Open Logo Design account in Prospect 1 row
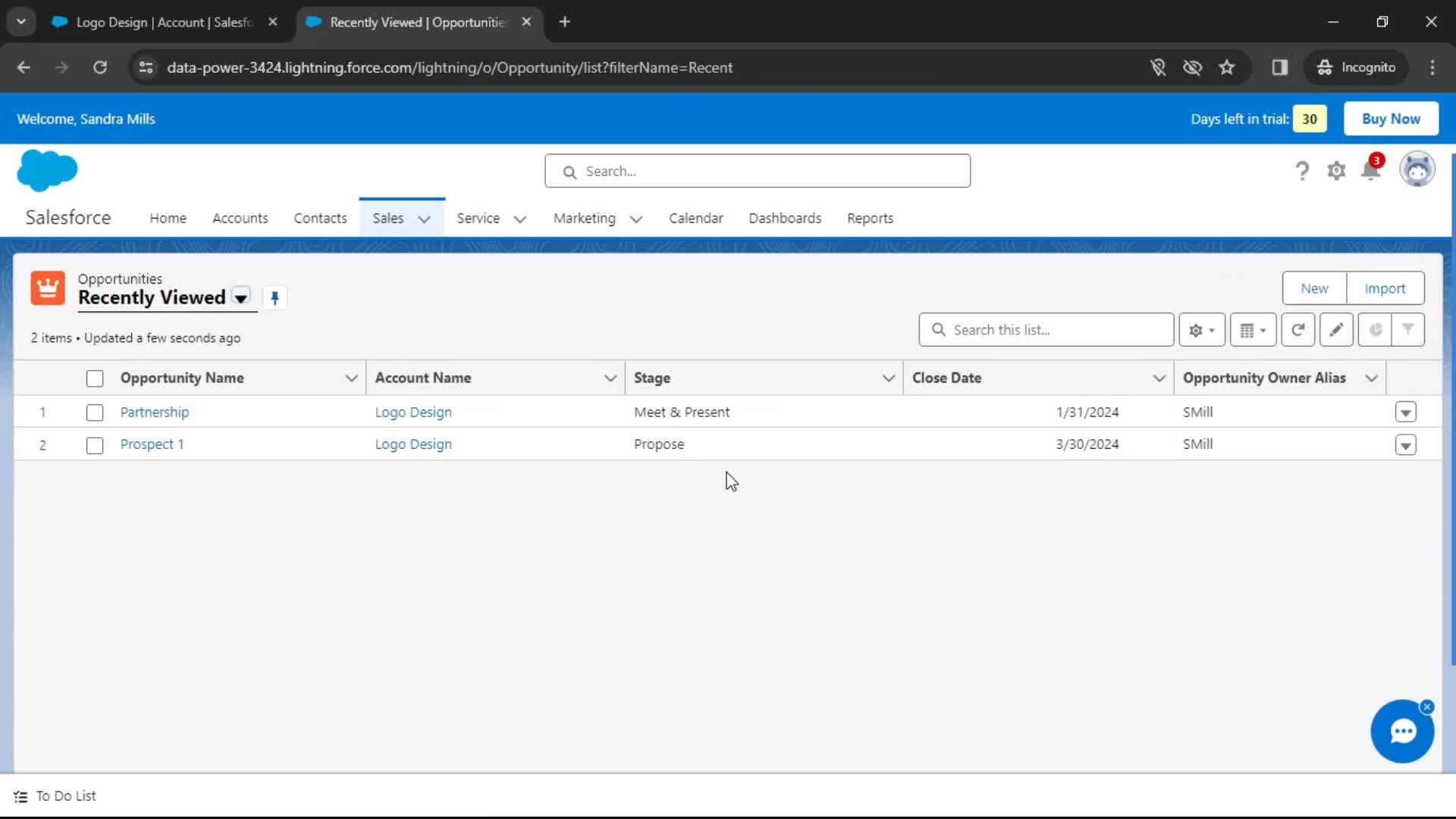 pyautogui.click(x=413, y=444)
